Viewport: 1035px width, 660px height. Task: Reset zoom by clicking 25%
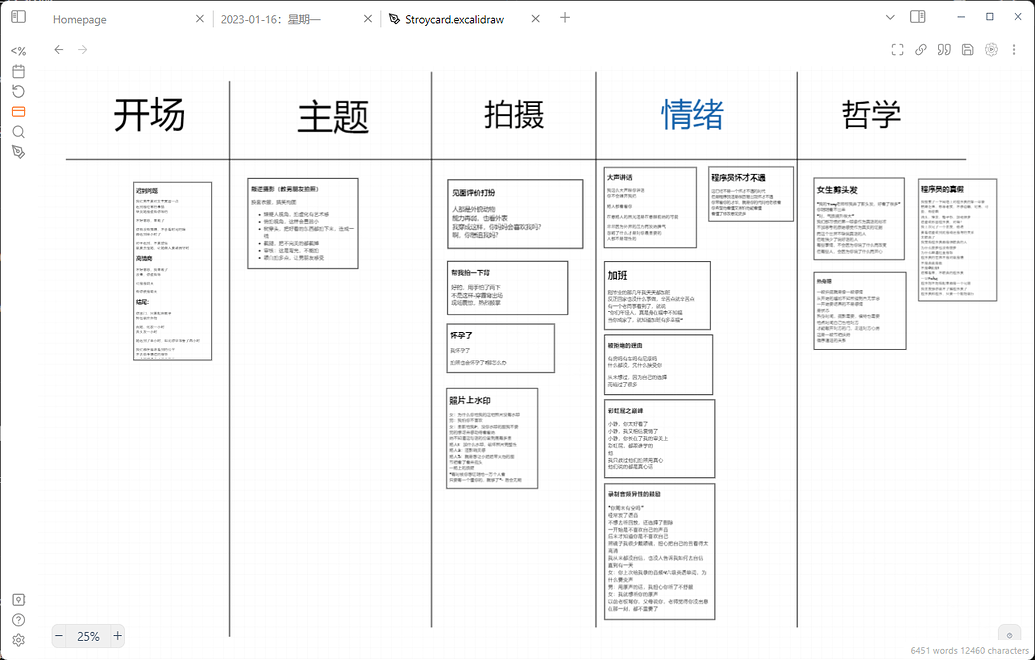88,636
